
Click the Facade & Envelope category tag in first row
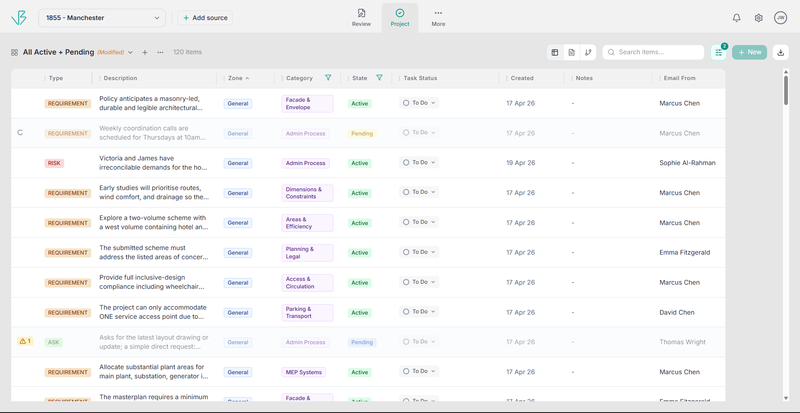point(307,104)
